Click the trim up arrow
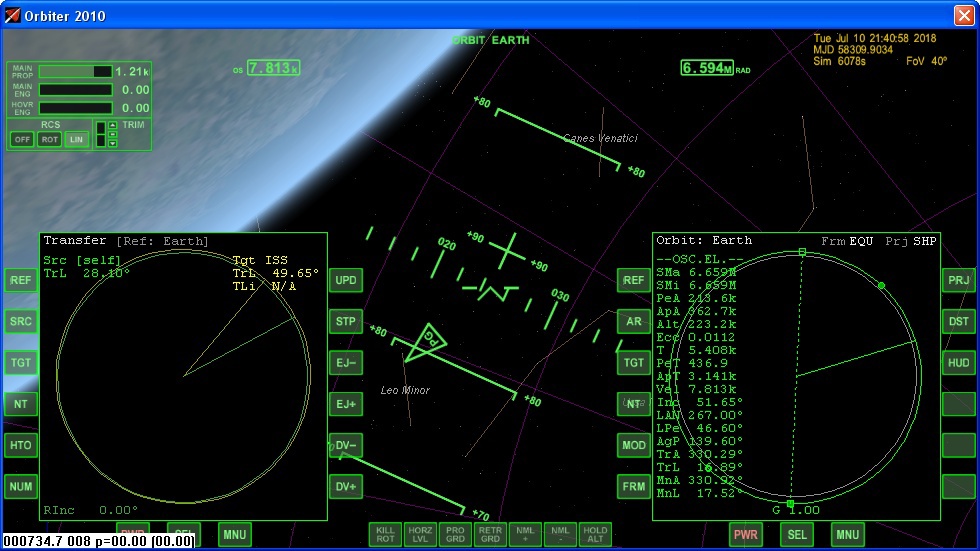Viewport: 980px width, 551px height. click(112, 125)
